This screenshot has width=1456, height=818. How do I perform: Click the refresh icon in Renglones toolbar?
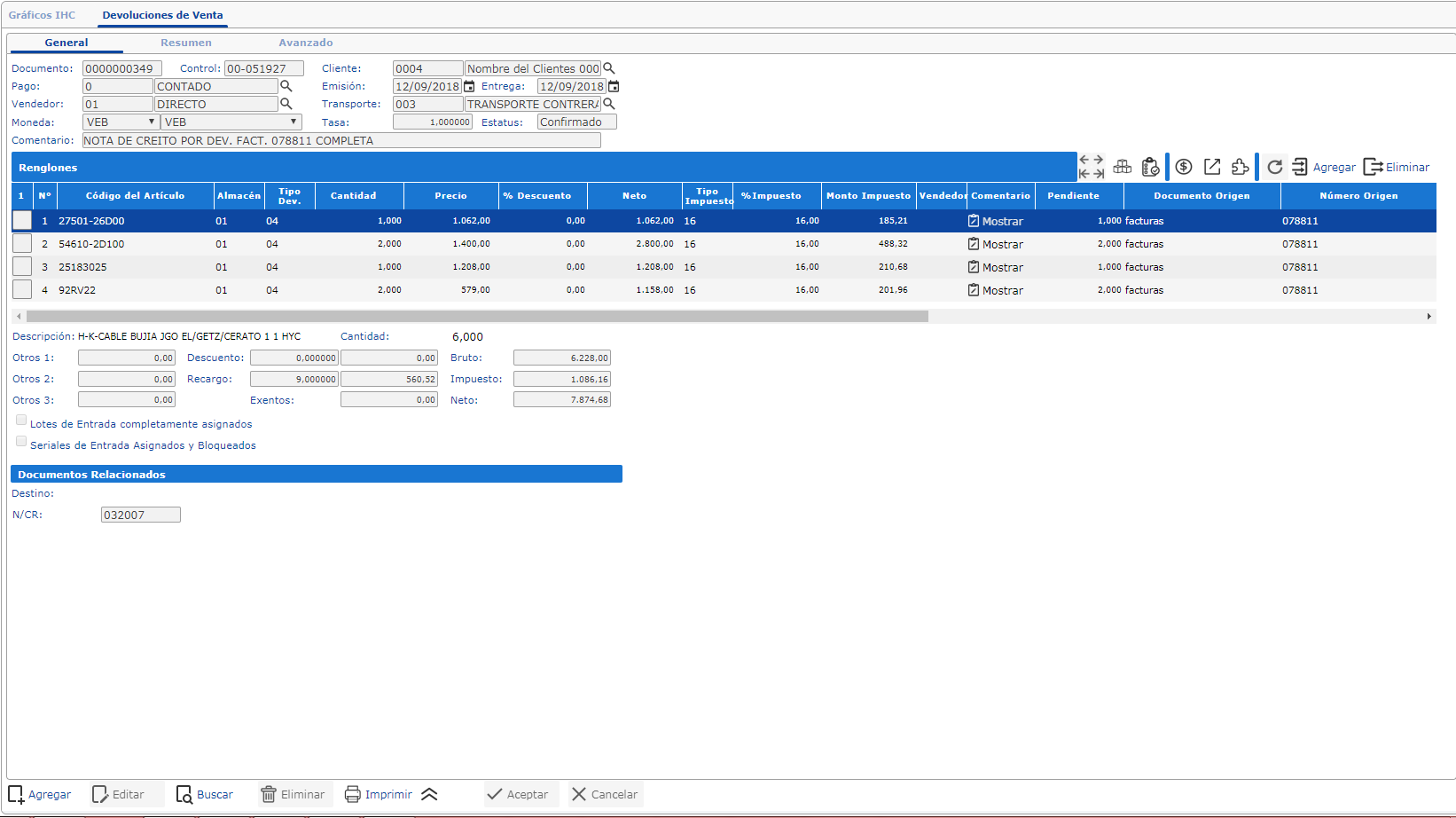pos(1274,167)
